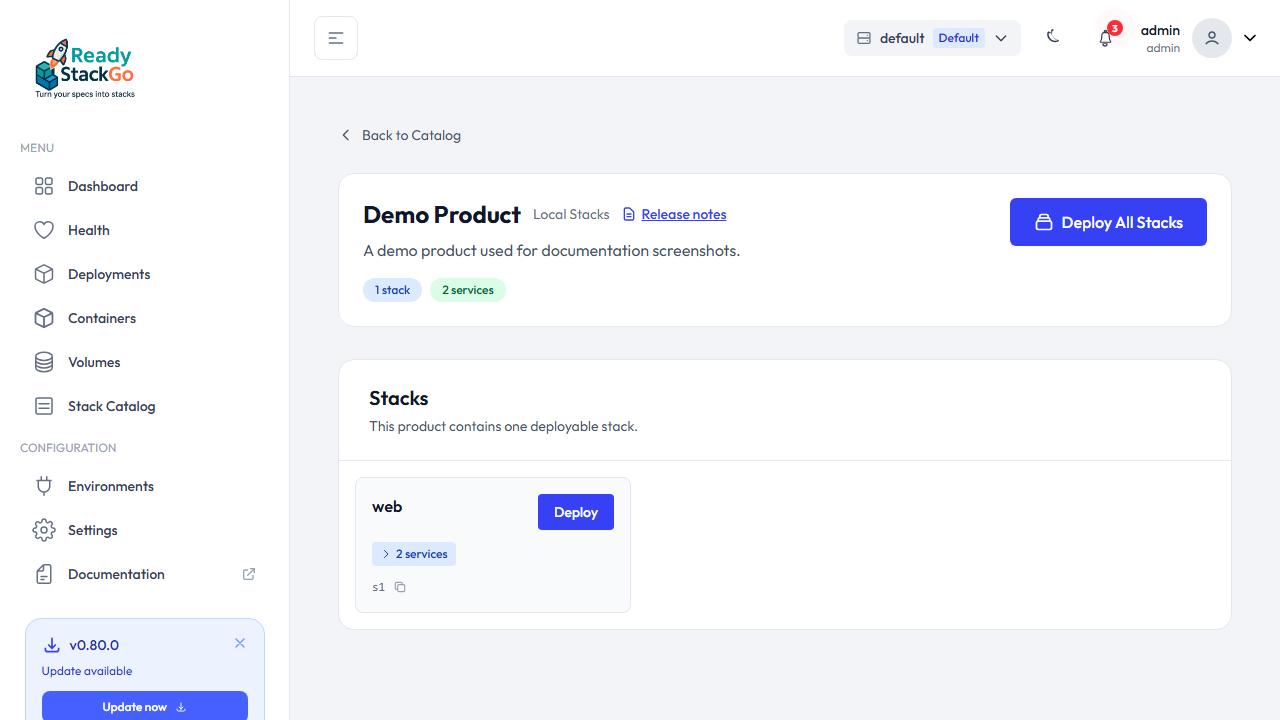The image size is (1280, 720).
Task: Open the default environment dropdown
Action: coord(932,38)
